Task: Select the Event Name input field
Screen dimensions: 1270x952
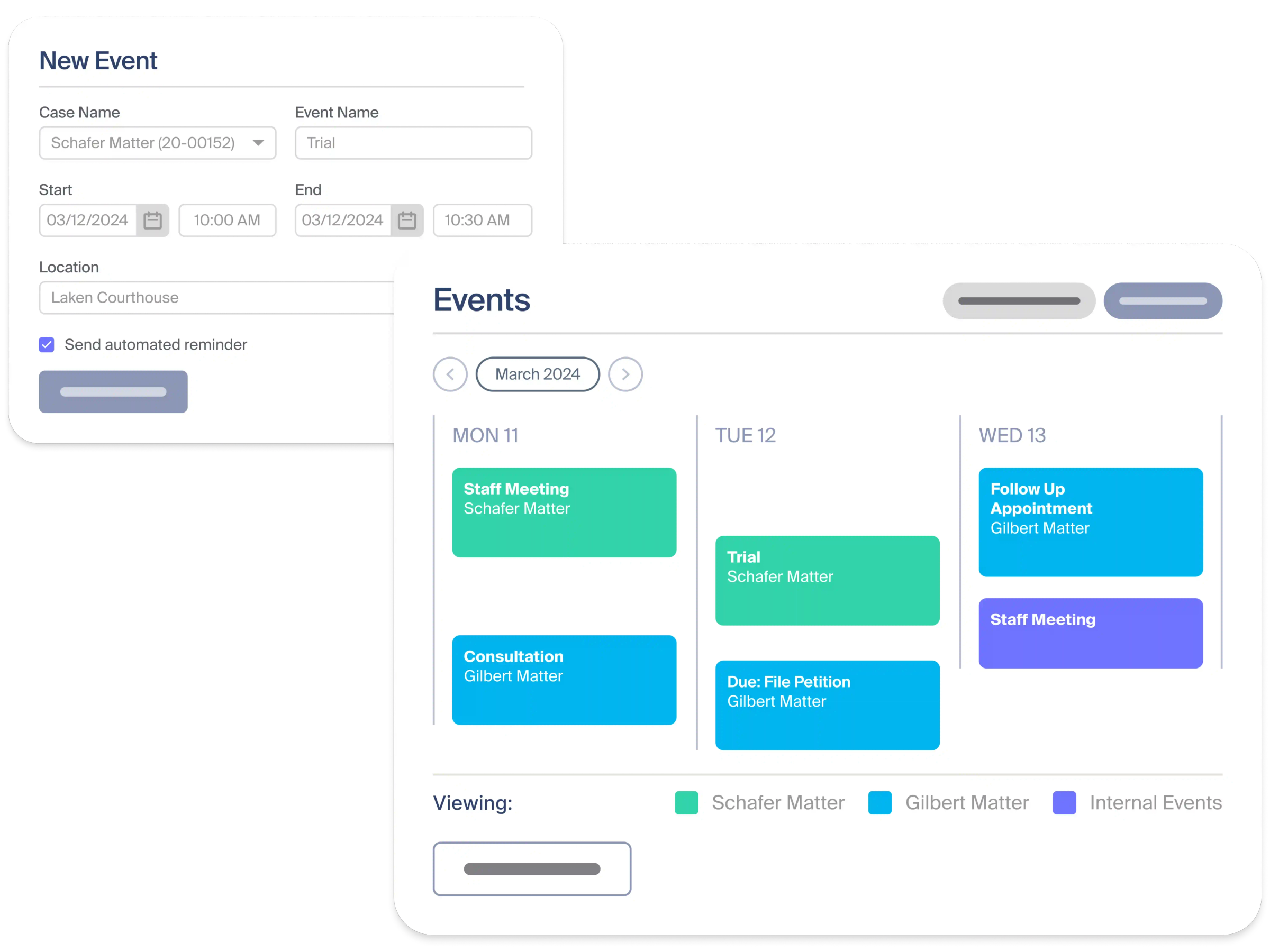Action: (414, 144)
